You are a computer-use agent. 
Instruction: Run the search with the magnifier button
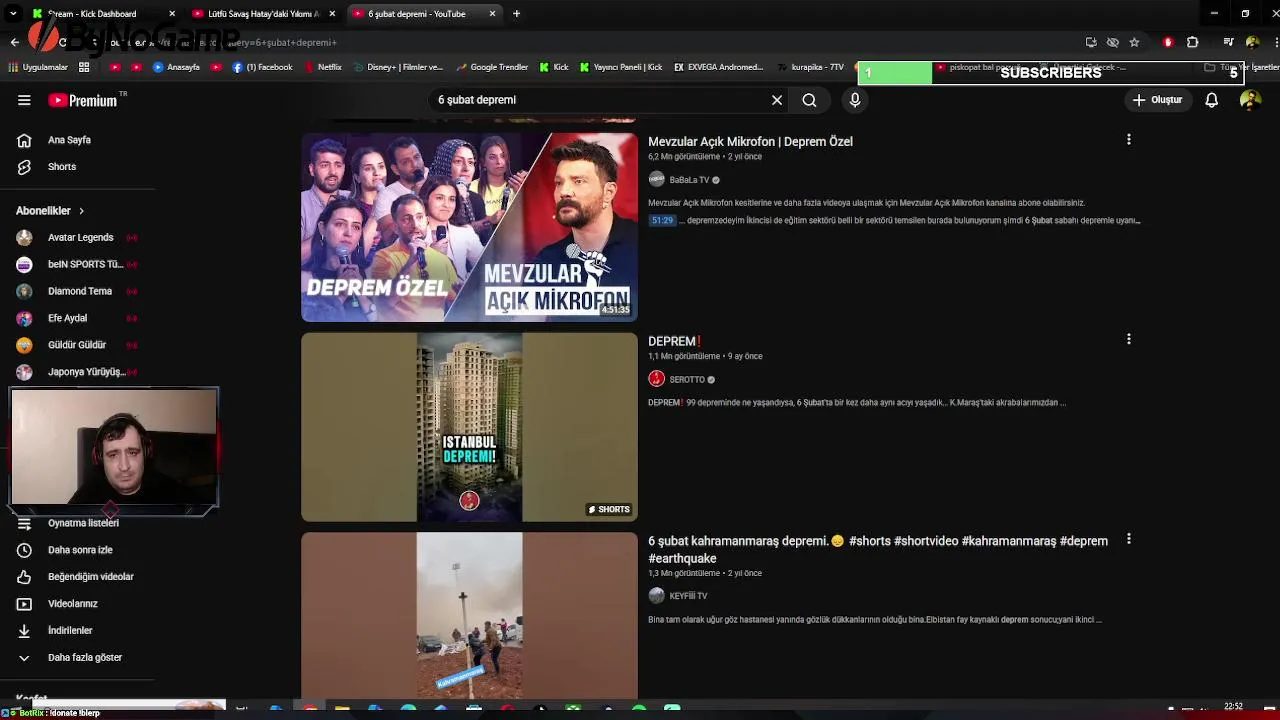(809, 100)
